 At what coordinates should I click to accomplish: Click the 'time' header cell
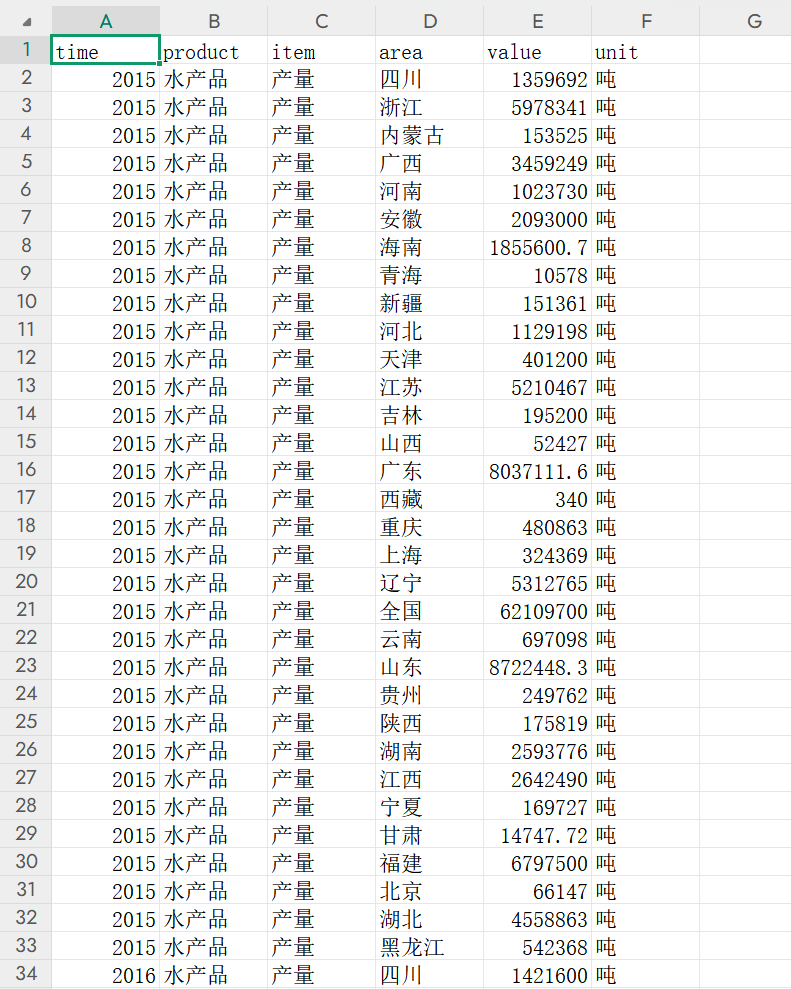point(106,50)
